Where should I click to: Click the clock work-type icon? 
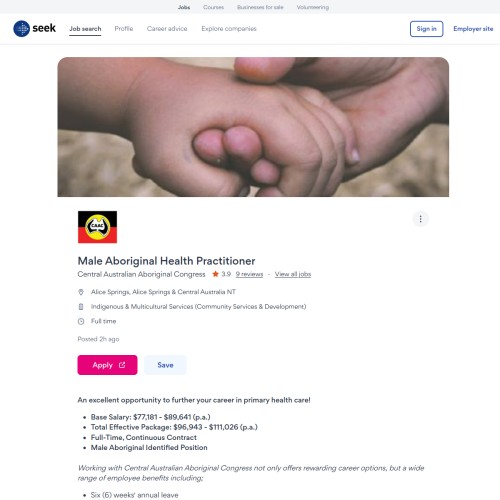81,321
